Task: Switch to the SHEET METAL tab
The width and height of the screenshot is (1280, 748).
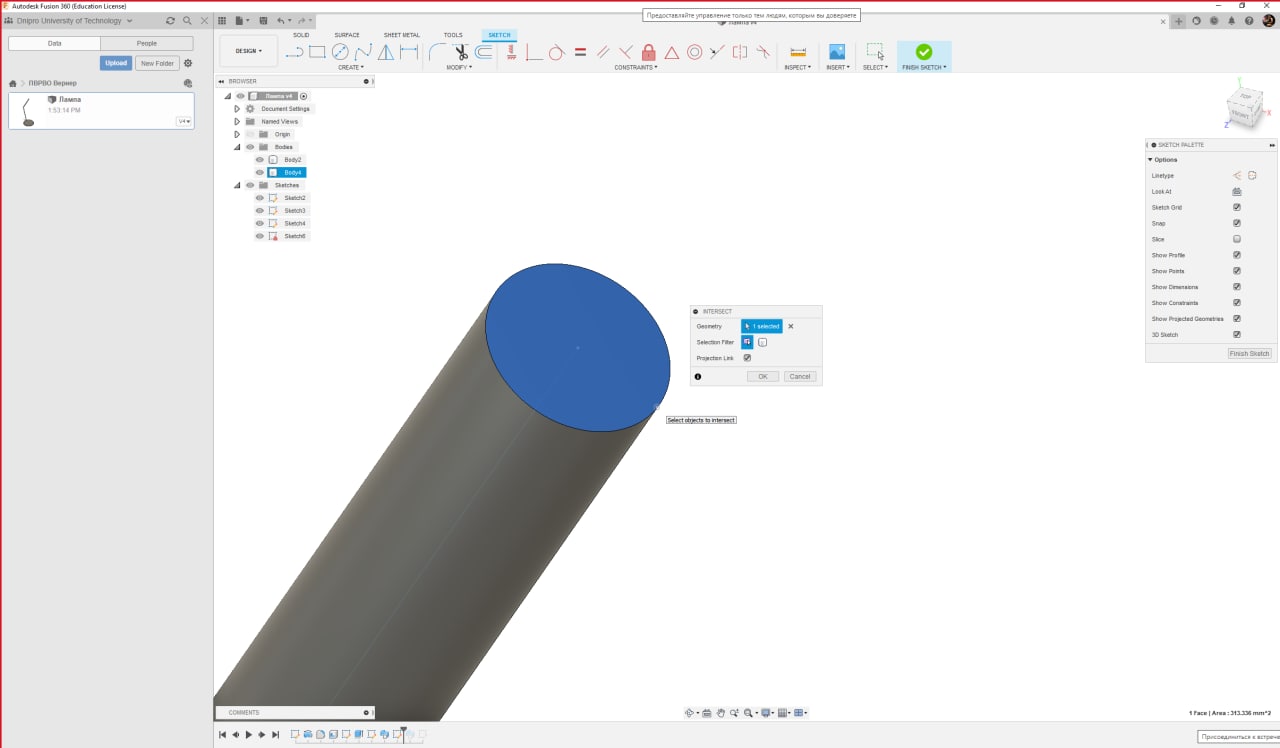Action: [402, 35]
